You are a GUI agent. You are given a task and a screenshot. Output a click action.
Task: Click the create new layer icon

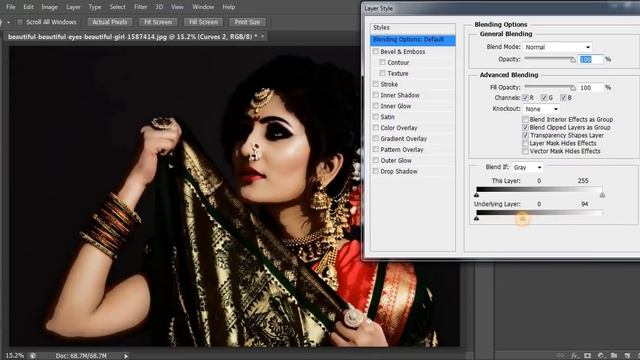627,356
